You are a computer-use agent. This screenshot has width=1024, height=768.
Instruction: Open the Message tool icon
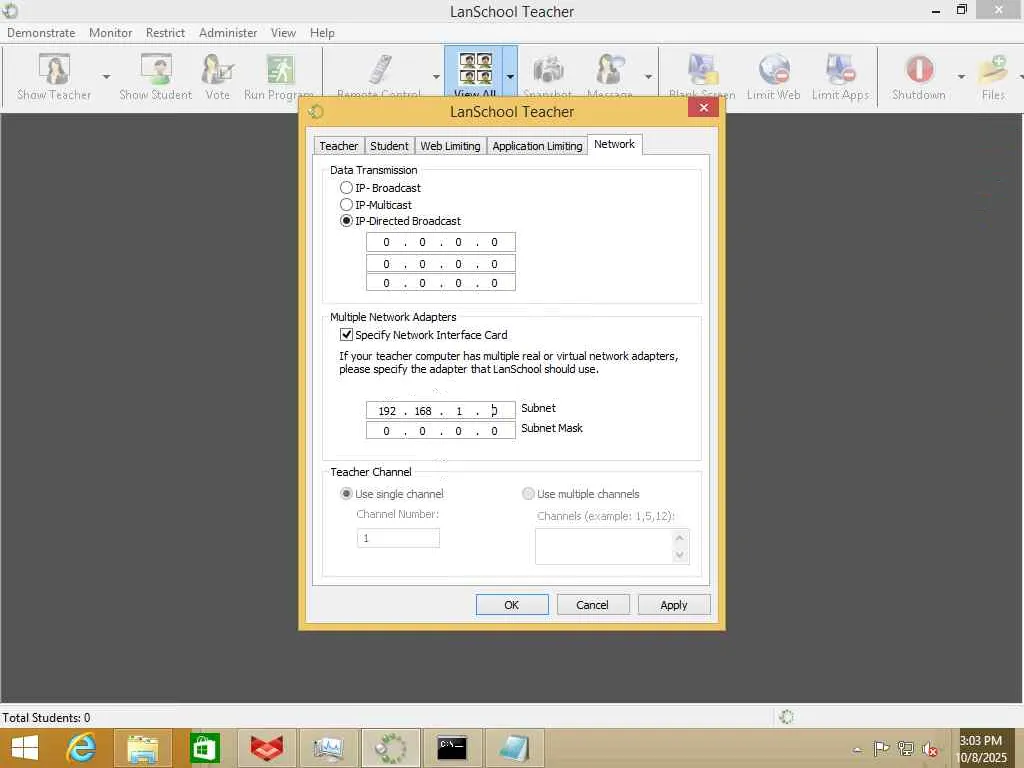coord(610,69)
